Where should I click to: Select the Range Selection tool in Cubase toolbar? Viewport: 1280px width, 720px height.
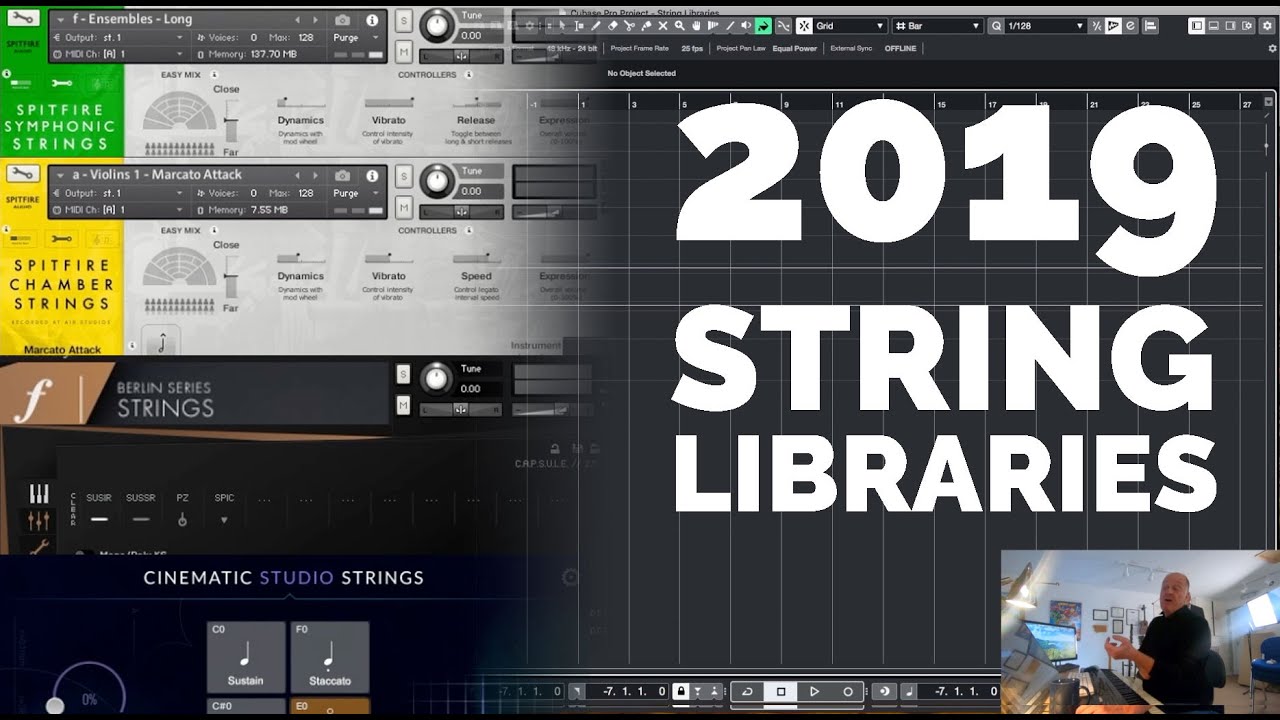click(579, 26)
